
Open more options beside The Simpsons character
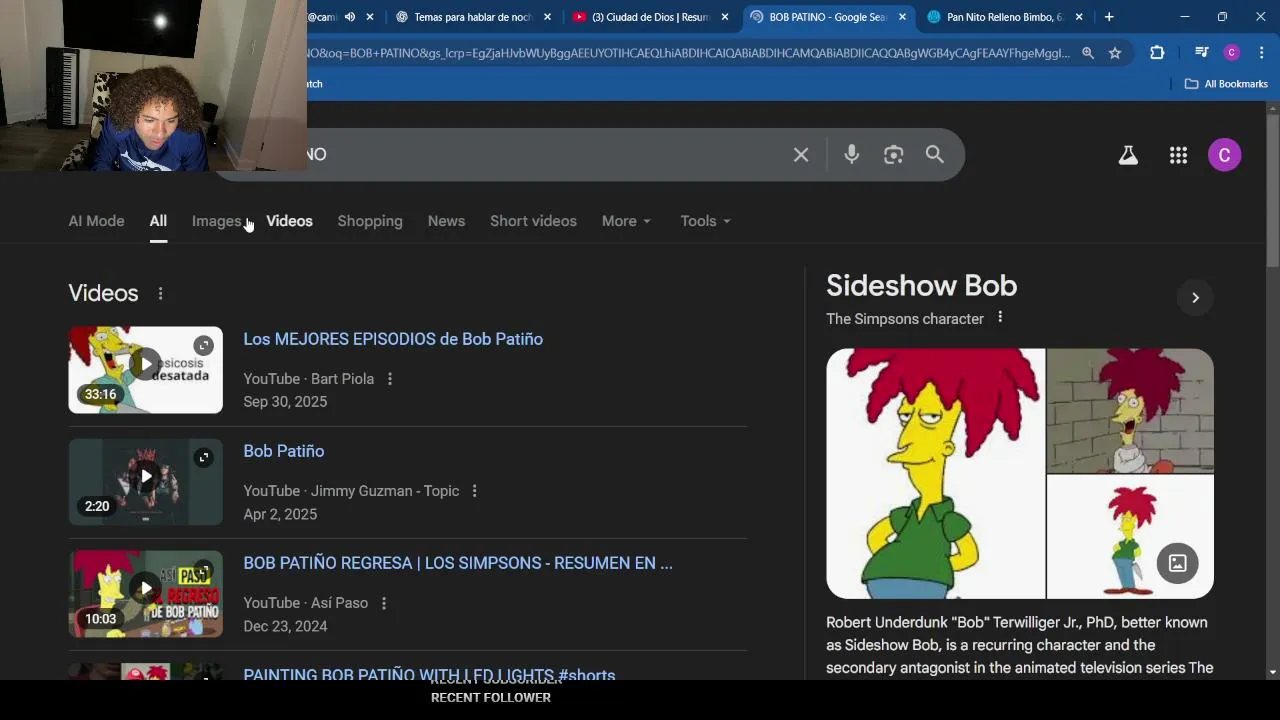(x=1000, y=317)
